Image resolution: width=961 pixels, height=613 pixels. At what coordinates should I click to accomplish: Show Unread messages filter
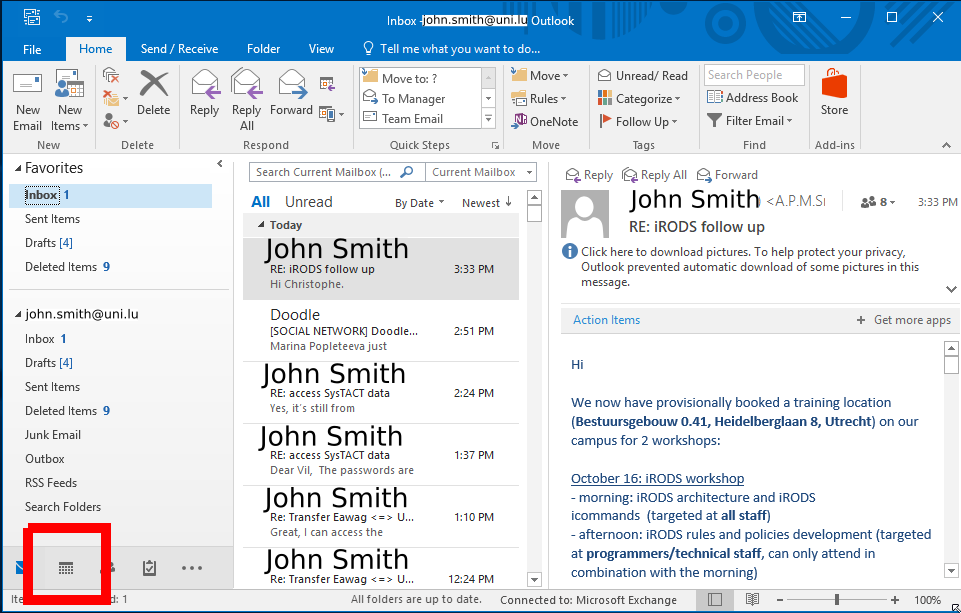click(308, 202)
